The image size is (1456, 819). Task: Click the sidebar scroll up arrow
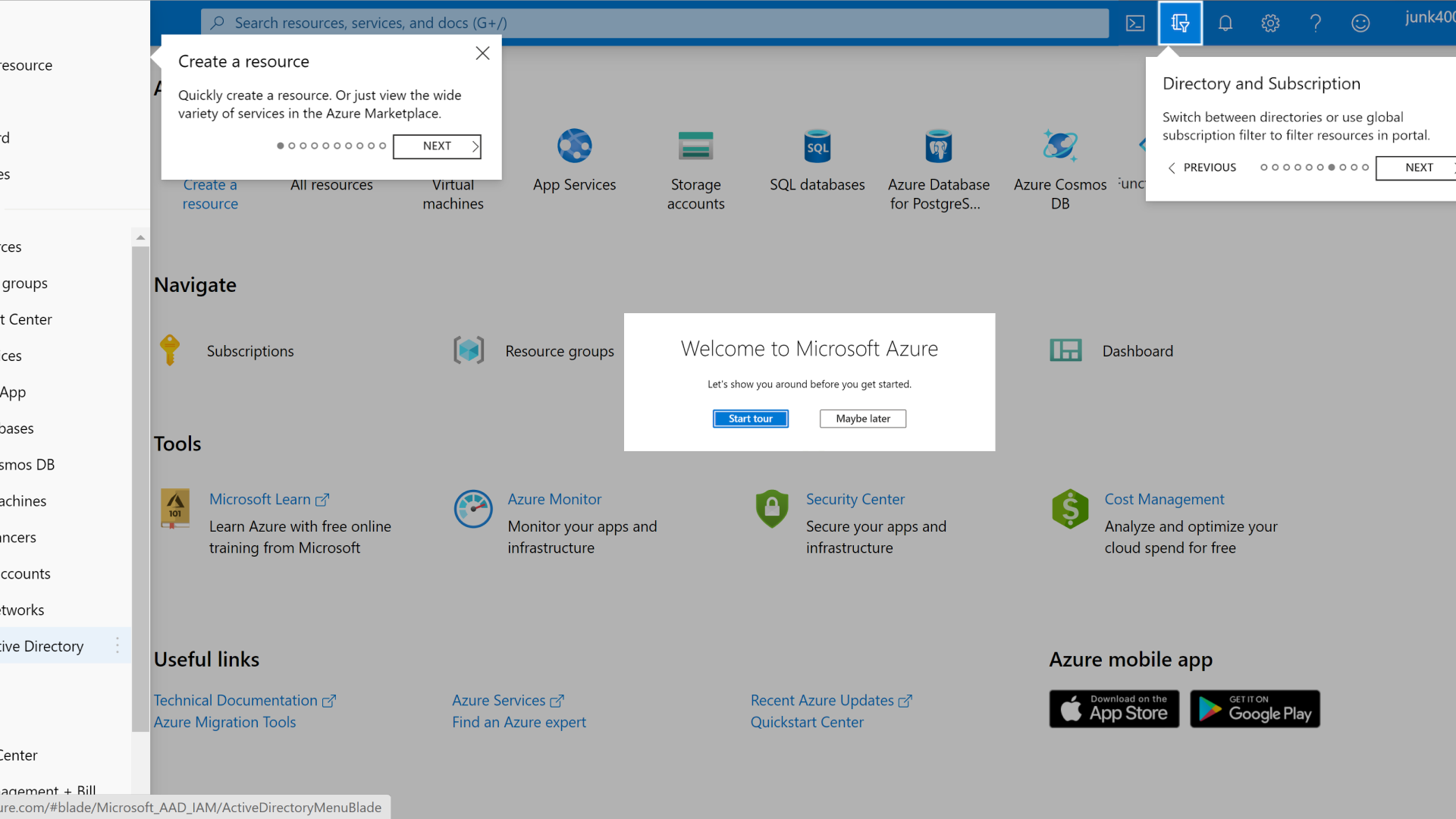click(140, 238)
